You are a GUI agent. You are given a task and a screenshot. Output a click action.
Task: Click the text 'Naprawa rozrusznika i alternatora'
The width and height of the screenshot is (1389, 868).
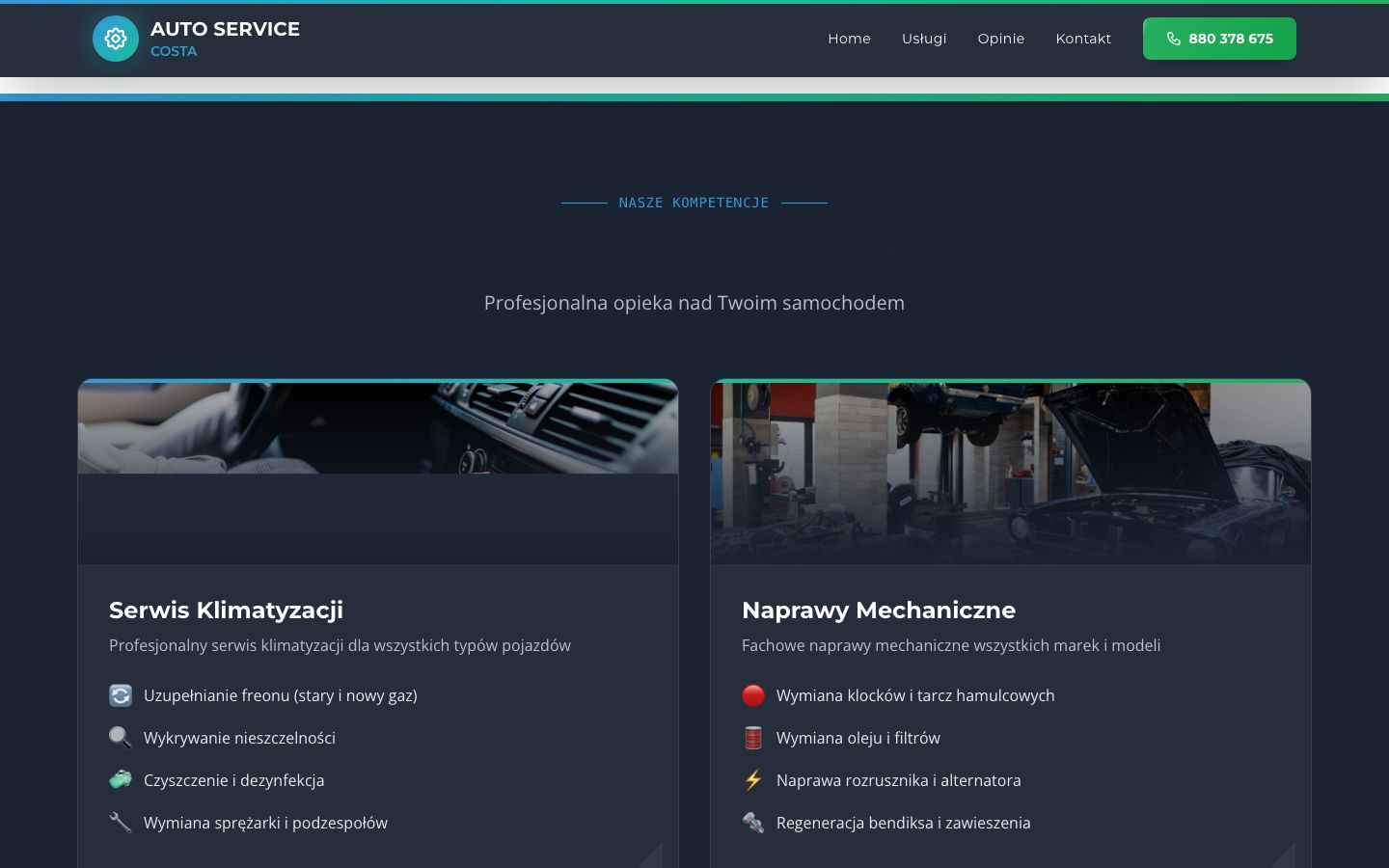click(x=899, y=780)
